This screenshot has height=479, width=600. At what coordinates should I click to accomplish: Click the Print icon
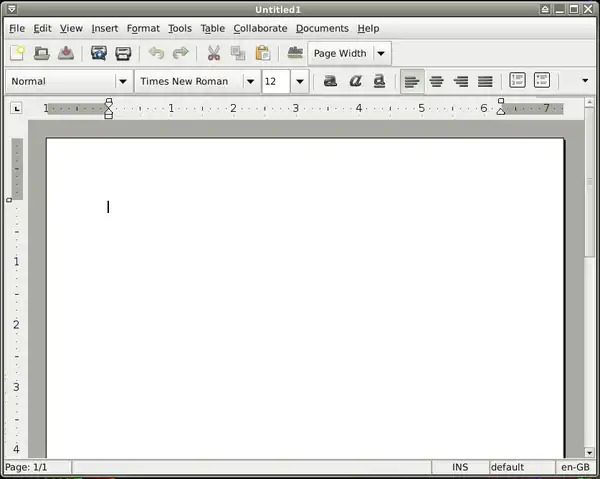coord(123,54)
